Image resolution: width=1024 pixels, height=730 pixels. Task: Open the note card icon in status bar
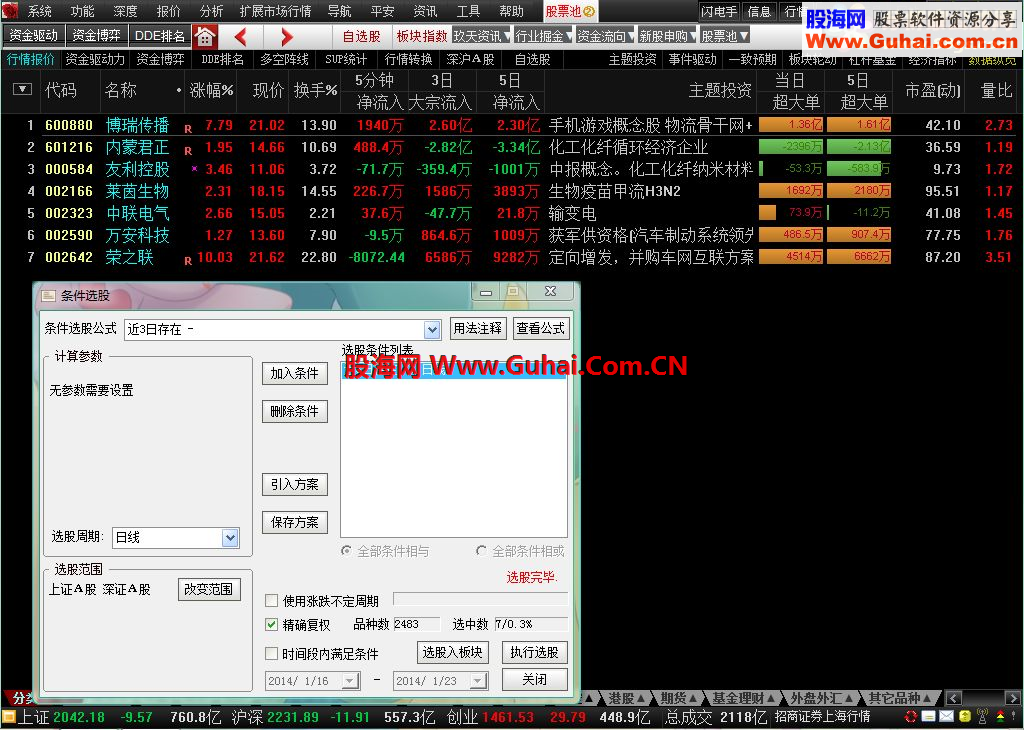tap(928, 717)
